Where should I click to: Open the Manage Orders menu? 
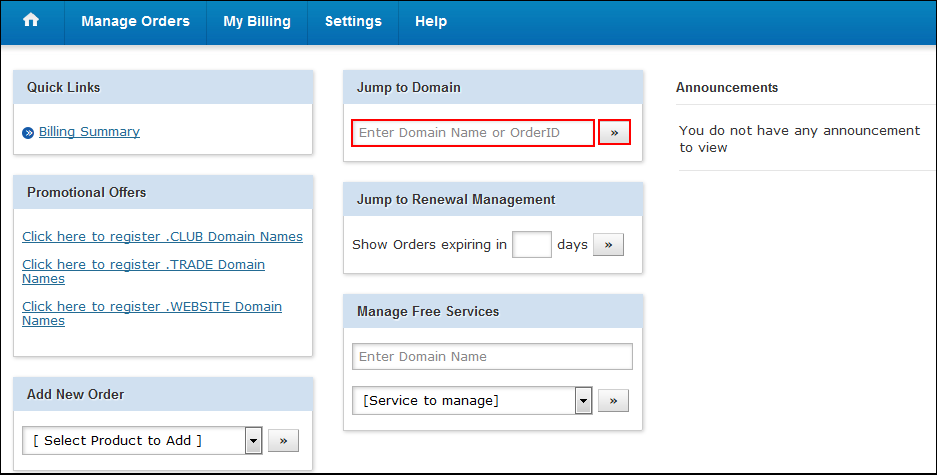[x=136, y=22]
